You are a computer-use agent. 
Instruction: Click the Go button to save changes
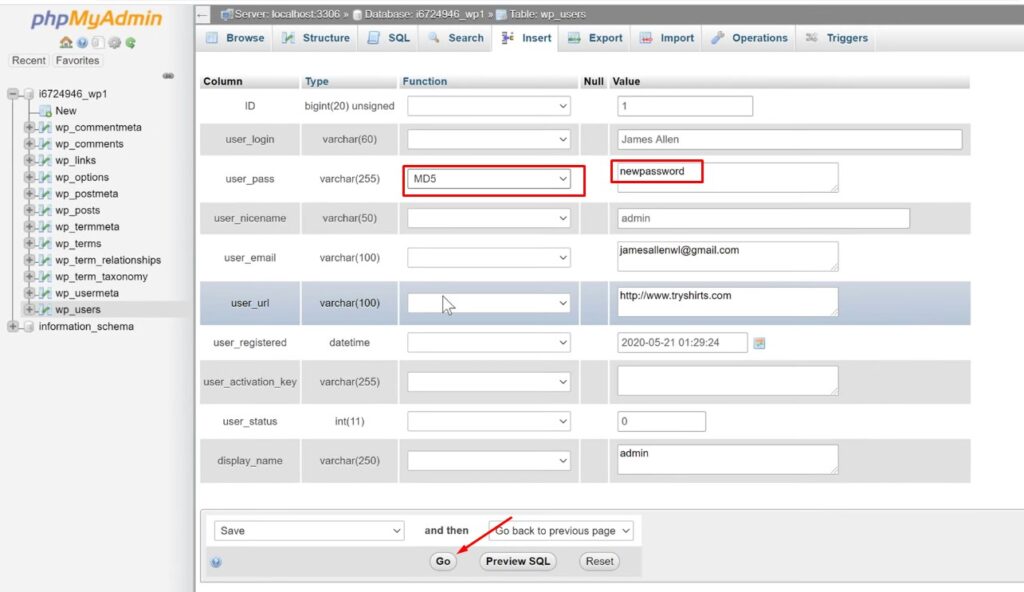(x=443, y=561)
